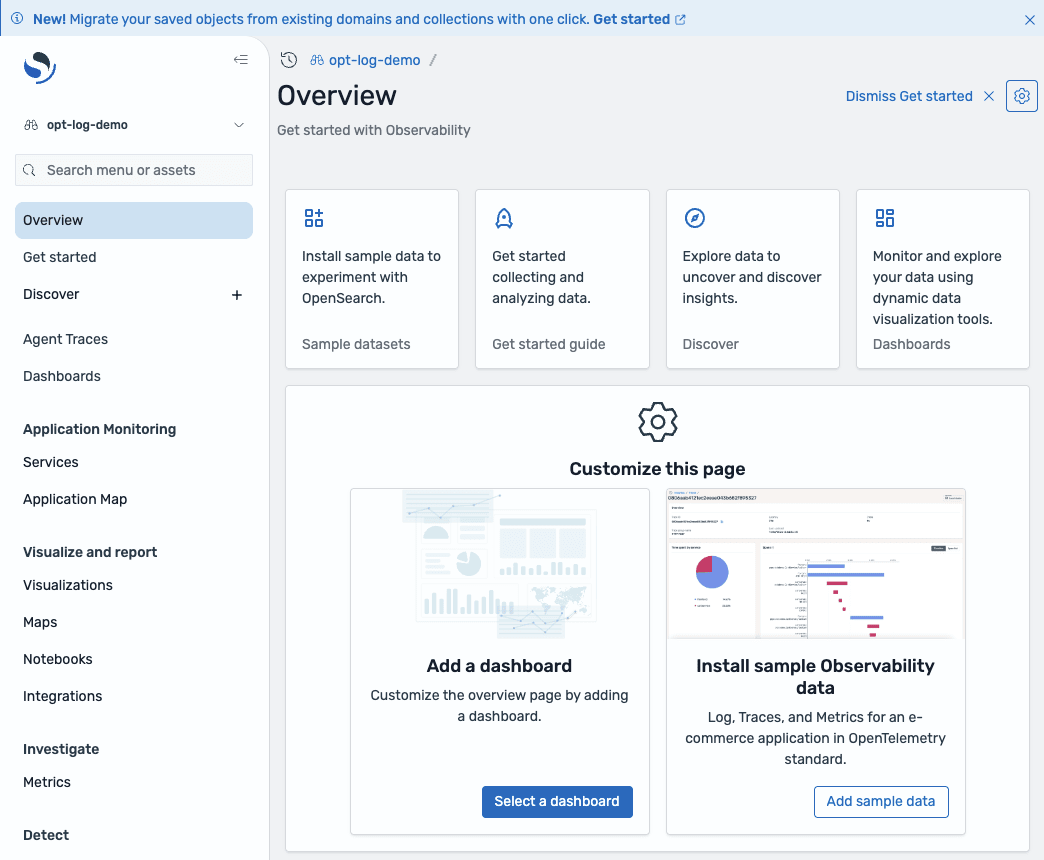1044x860 pixels.
Task: Open Metrics under Investigate
Action: [x=47, y=782]
